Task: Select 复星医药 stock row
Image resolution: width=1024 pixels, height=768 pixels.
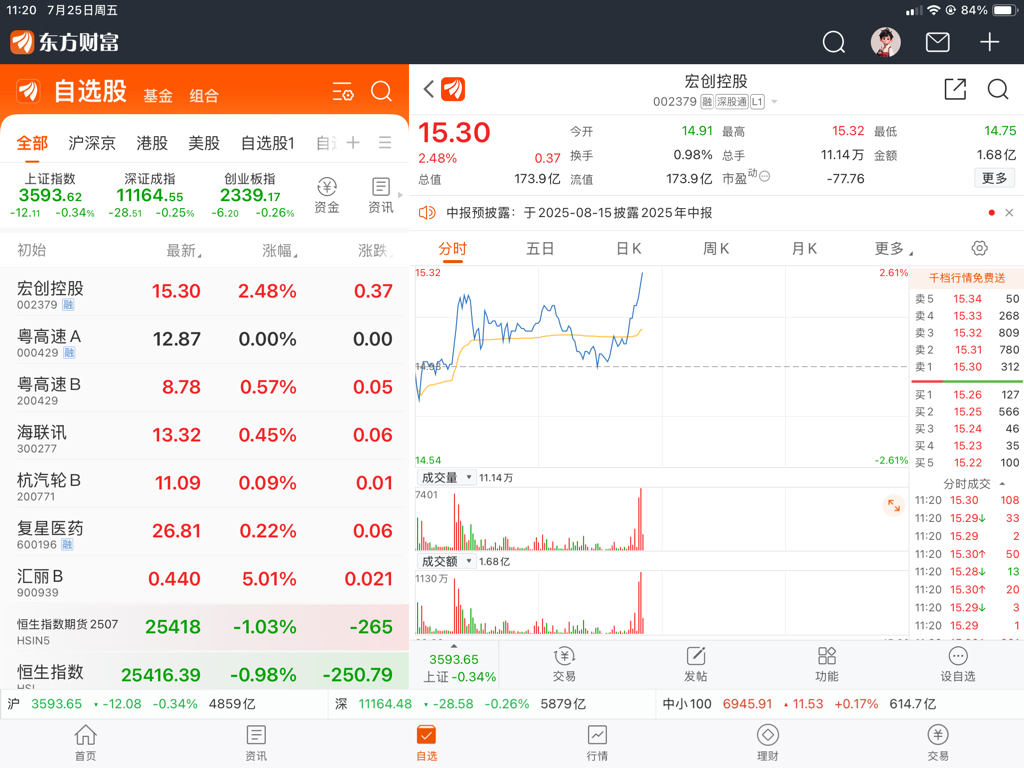Action: pos(204,531)
